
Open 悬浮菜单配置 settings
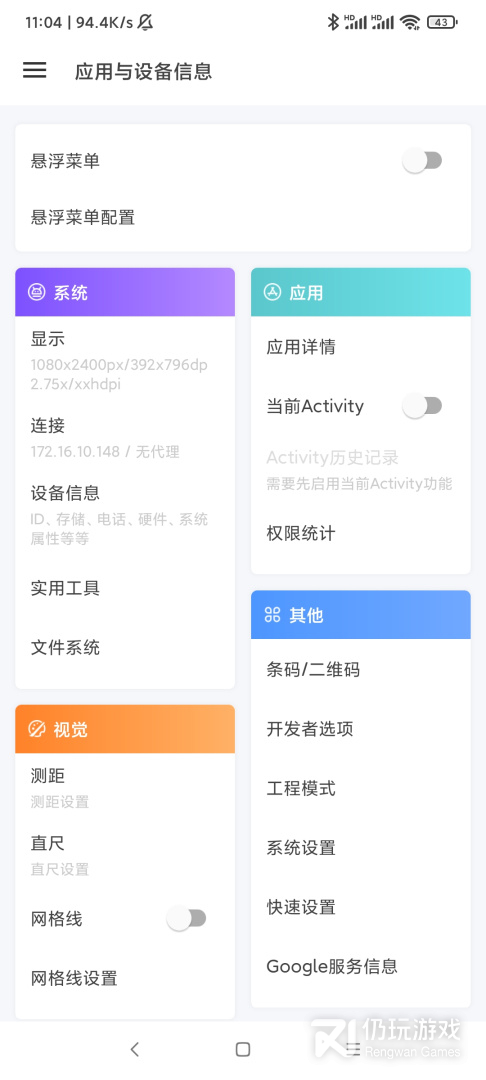pos(243,218)
